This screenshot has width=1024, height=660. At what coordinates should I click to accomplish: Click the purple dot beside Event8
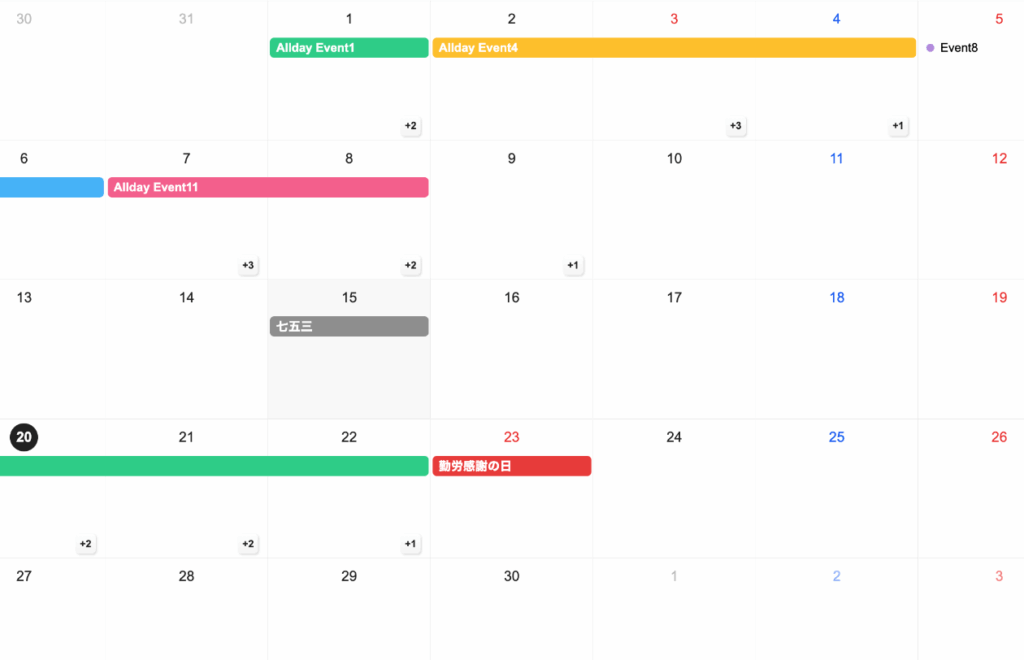[x=930, y=48]
